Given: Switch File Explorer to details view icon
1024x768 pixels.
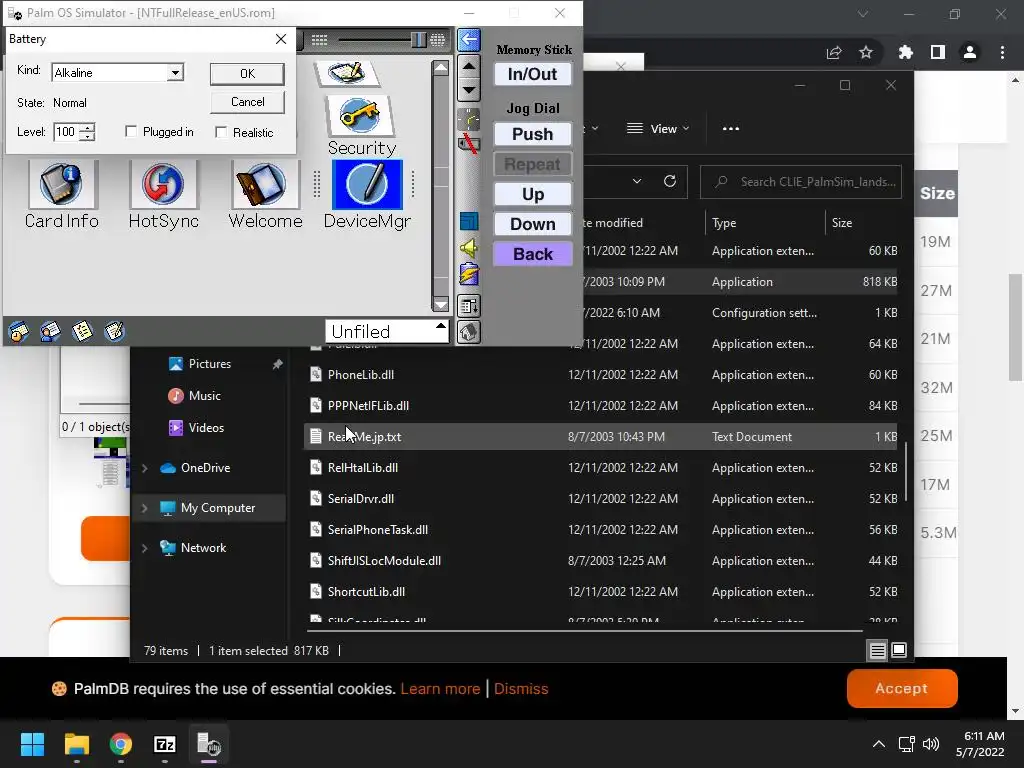Looking at the screenshot, I should click(877, 650).
